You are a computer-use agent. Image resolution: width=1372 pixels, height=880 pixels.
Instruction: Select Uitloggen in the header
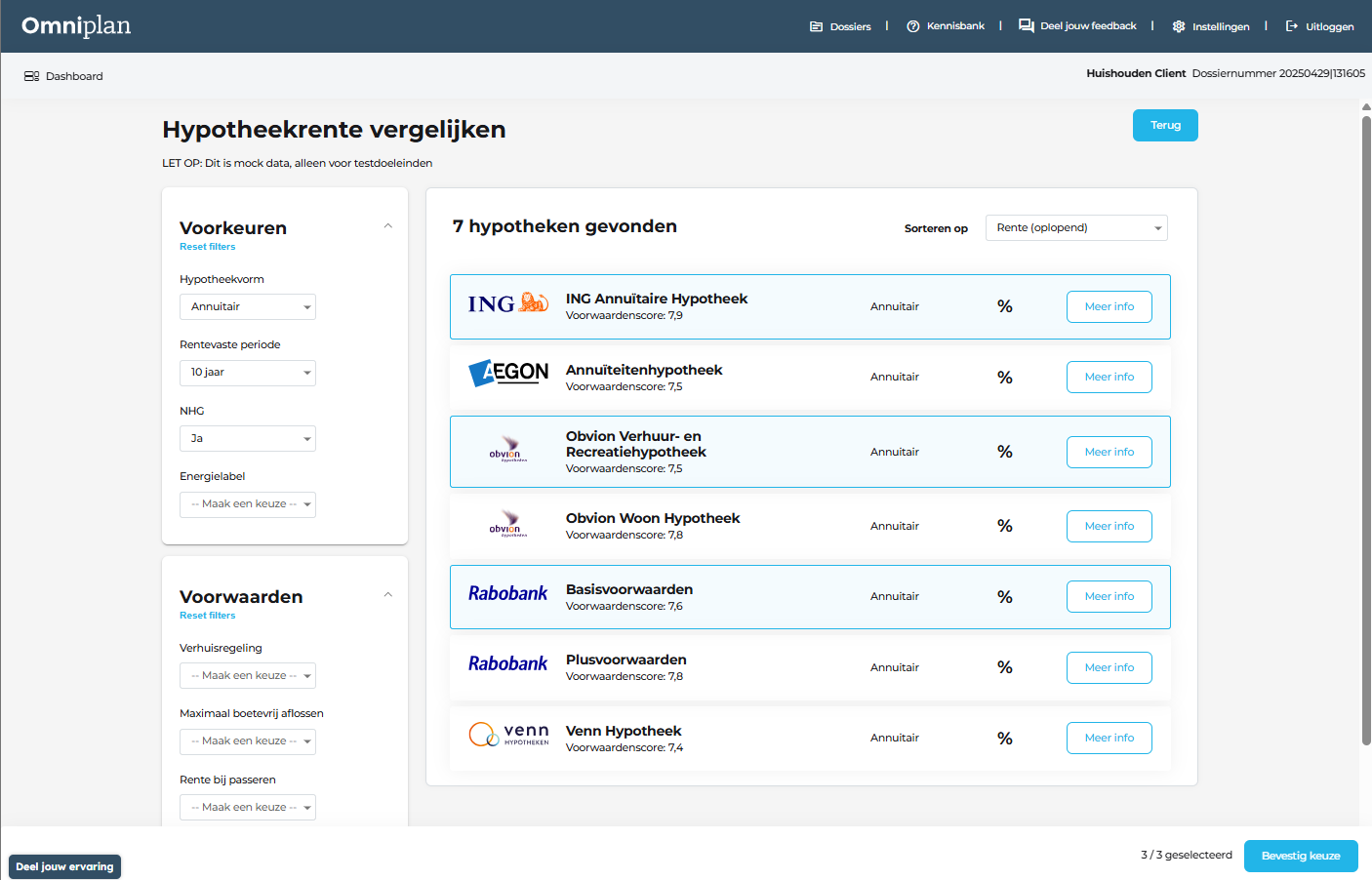pyautogui.click(x=1319, y=26)
